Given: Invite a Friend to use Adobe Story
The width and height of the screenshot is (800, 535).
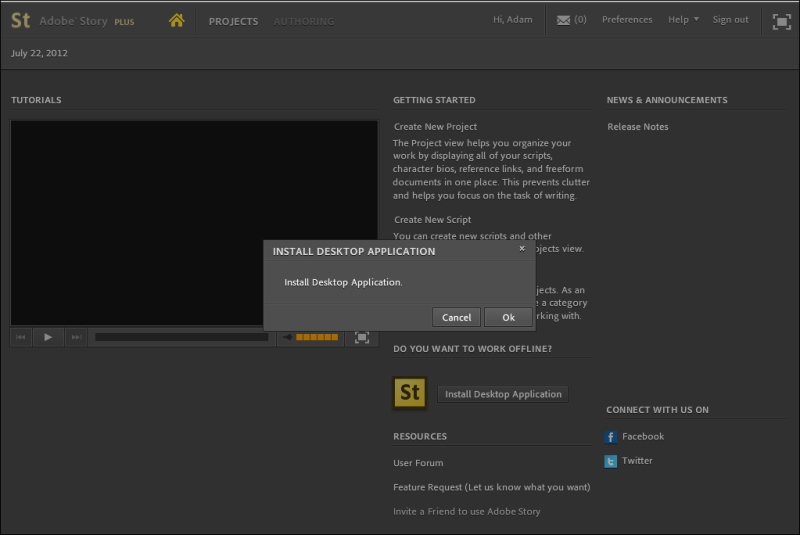Looking at the screenshot, I should point(466,512).
